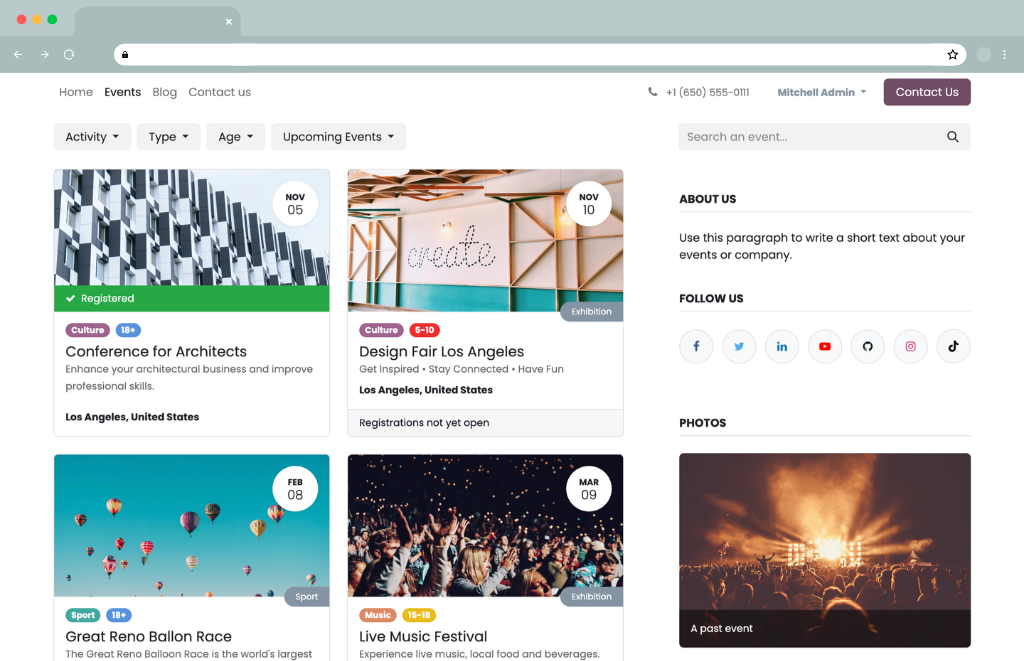Open the Upcoming Events dropdown
The image size is (1024, 661).
338,137
